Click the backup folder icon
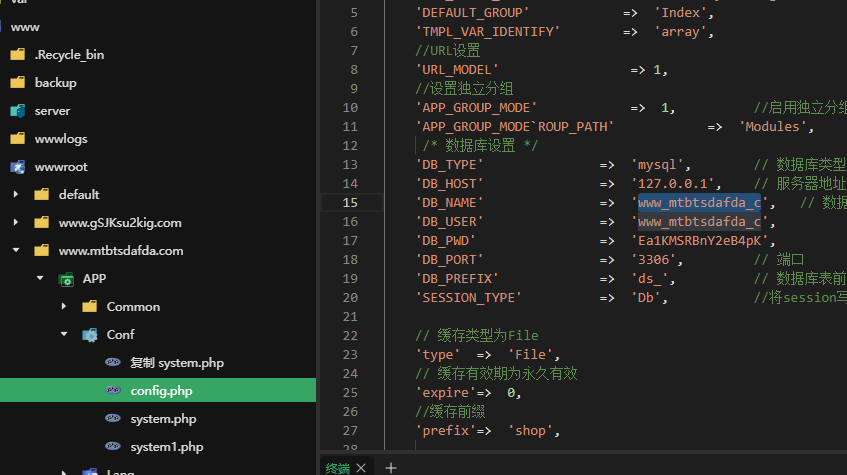The width and height of the screenshot is (847, 475). [x=17, y=83]
